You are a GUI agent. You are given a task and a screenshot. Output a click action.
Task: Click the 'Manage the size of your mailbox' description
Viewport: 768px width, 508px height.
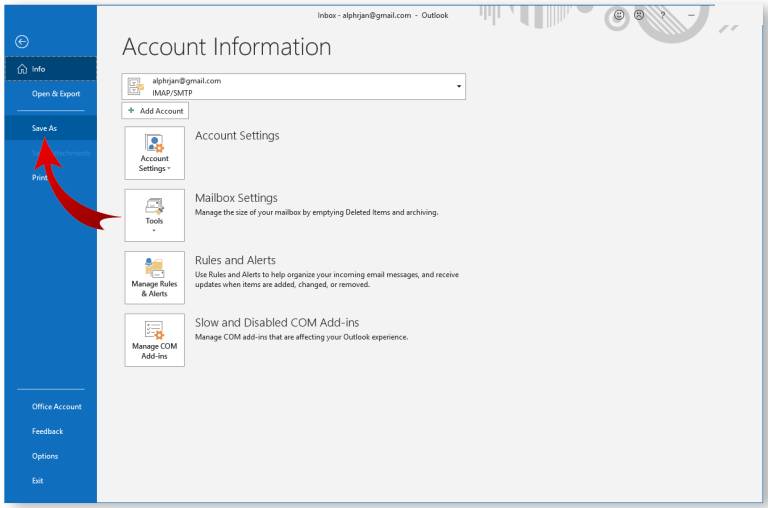point(316,212)
